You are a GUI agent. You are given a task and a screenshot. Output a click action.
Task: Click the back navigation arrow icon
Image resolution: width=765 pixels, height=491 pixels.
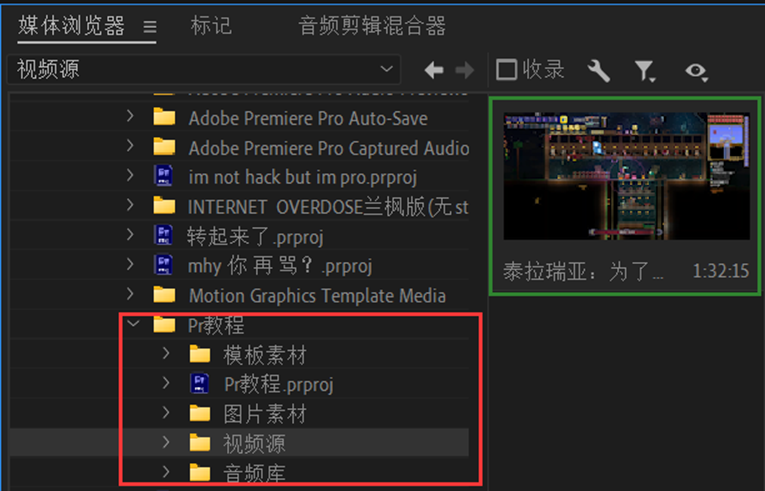pos(434,70)
